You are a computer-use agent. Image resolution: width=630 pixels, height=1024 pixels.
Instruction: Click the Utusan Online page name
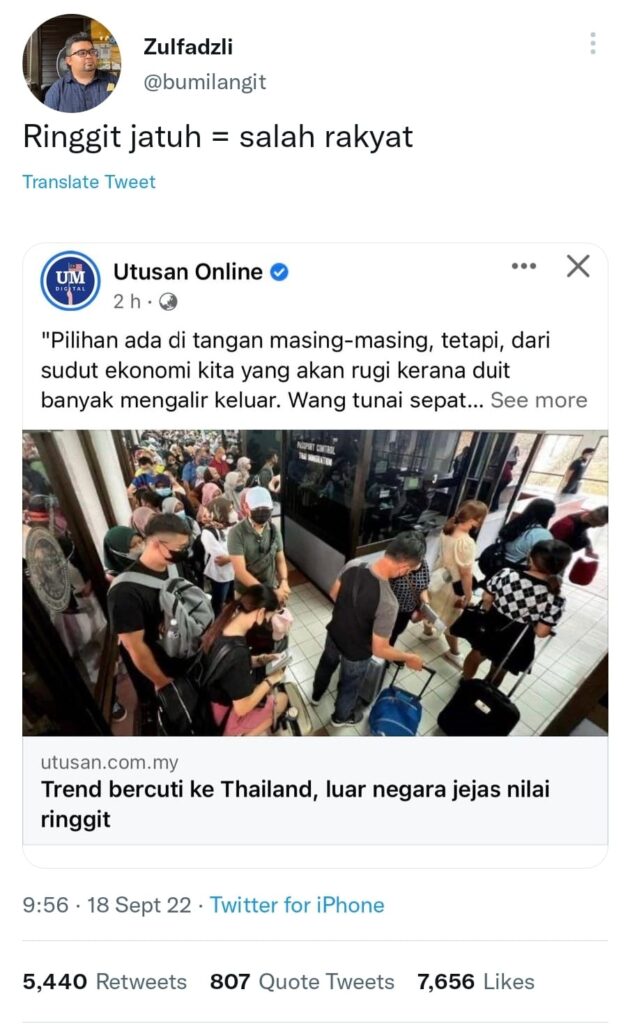tap(188, 272)
